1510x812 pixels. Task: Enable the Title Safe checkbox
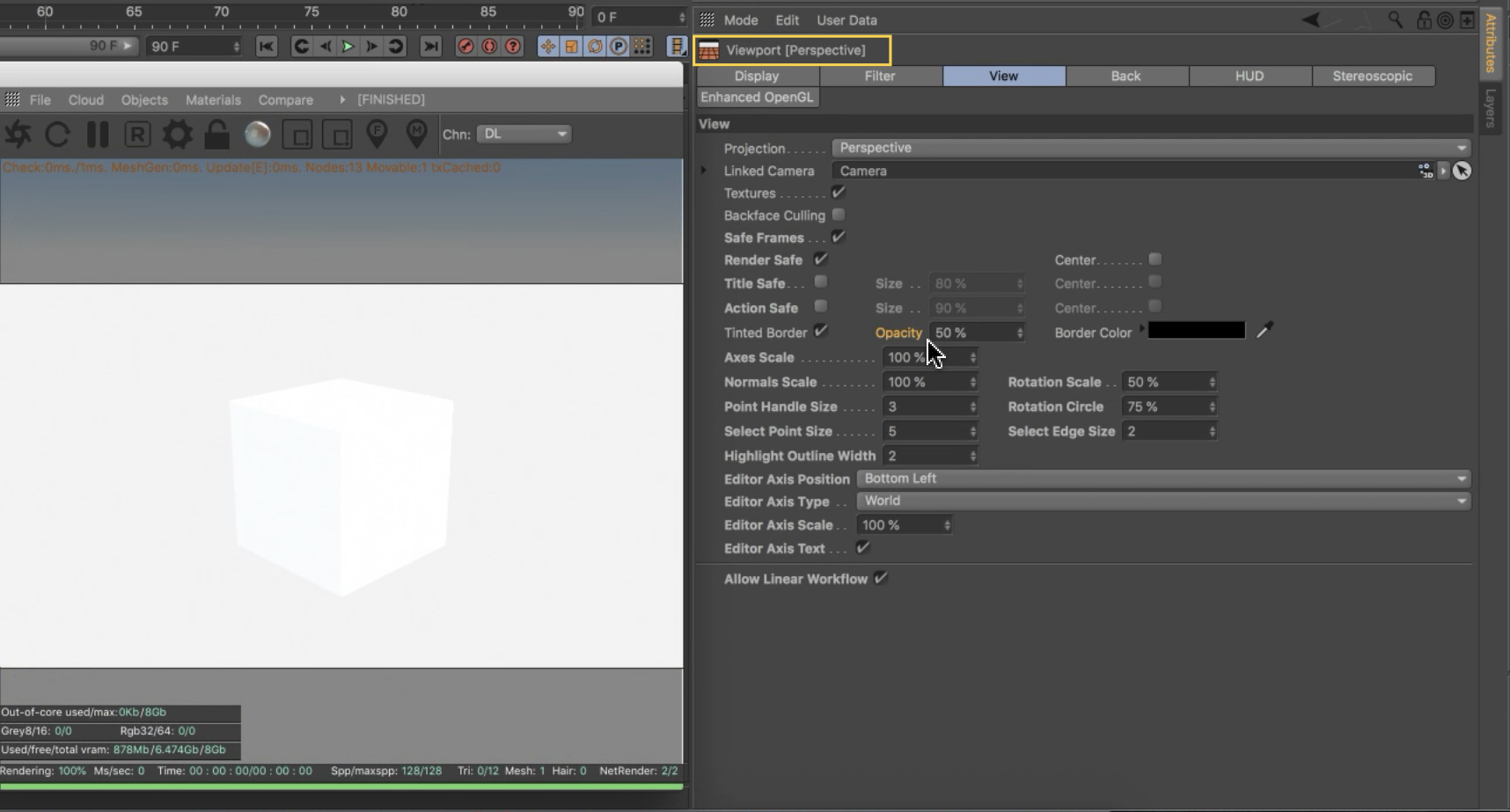coord(820,282)
